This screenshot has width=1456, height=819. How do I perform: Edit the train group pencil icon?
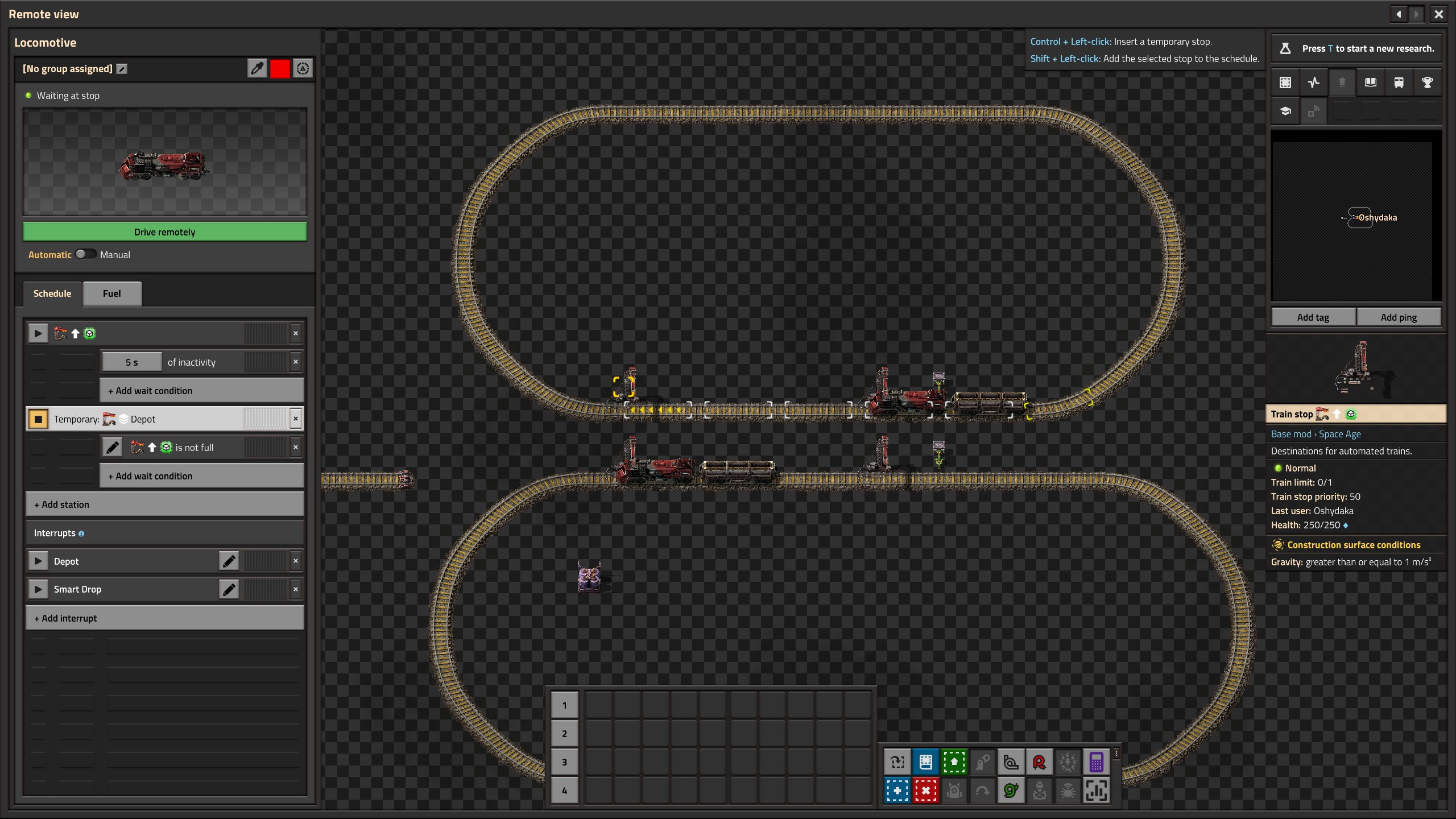click(122, 69)
